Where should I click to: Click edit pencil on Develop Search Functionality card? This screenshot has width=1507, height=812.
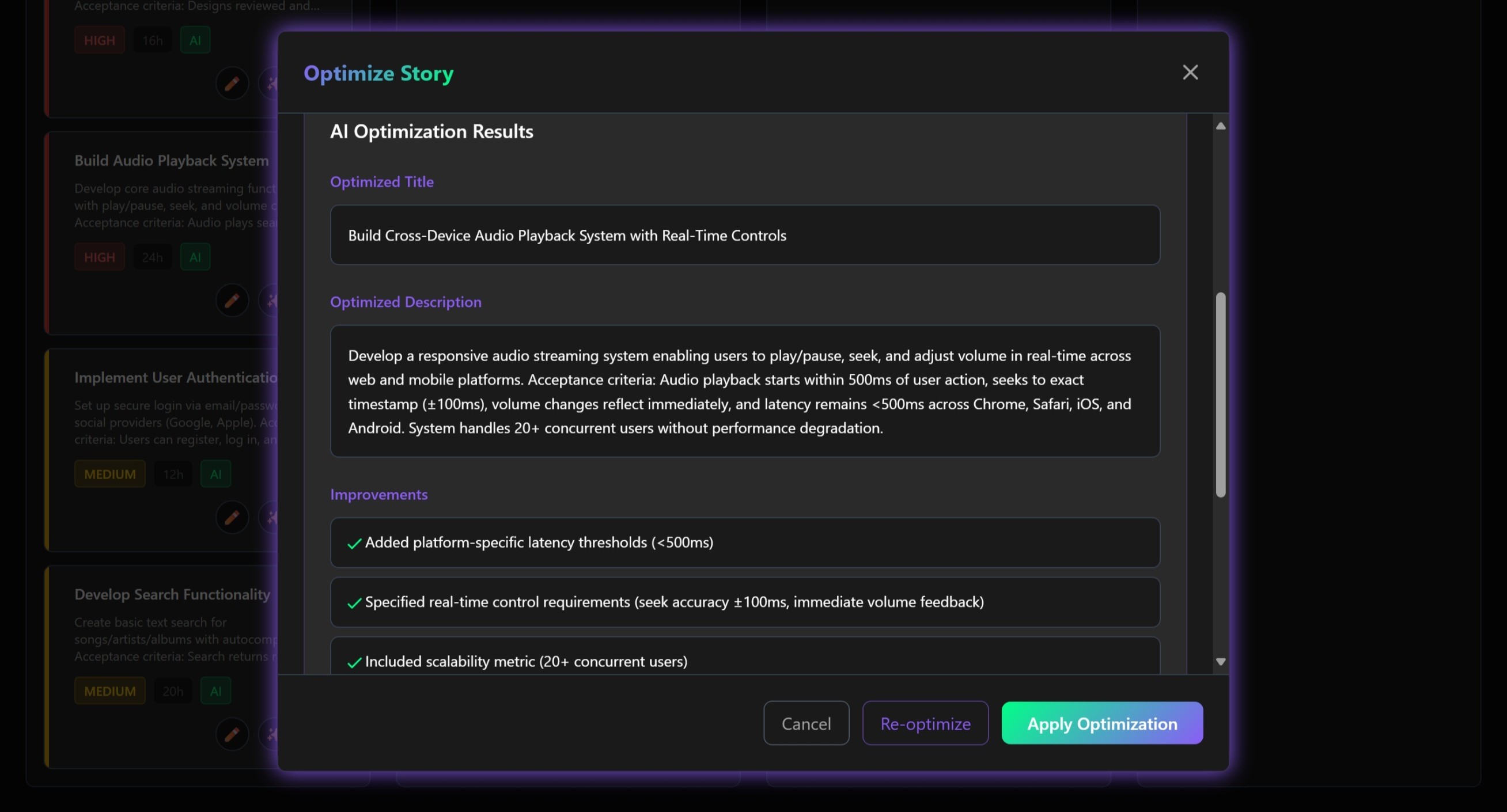(x=232, y=734)
